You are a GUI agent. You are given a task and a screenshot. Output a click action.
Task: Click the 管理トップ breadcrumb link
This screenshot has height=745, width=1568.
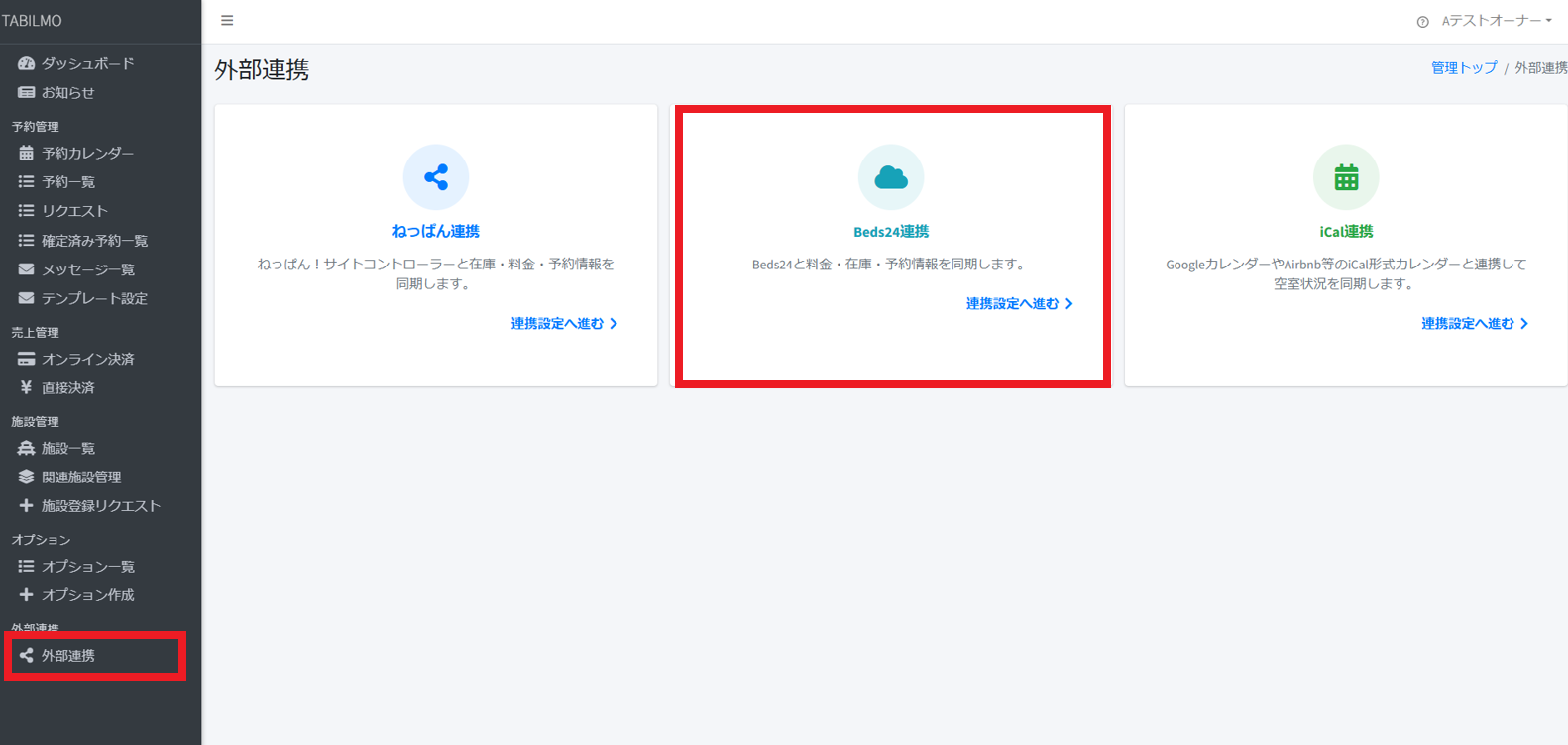tap(1463, 68)
